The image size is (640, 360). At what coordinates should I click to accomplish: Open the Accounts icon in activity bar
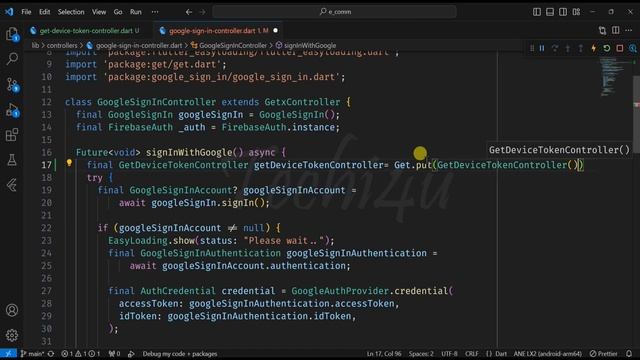12,310
